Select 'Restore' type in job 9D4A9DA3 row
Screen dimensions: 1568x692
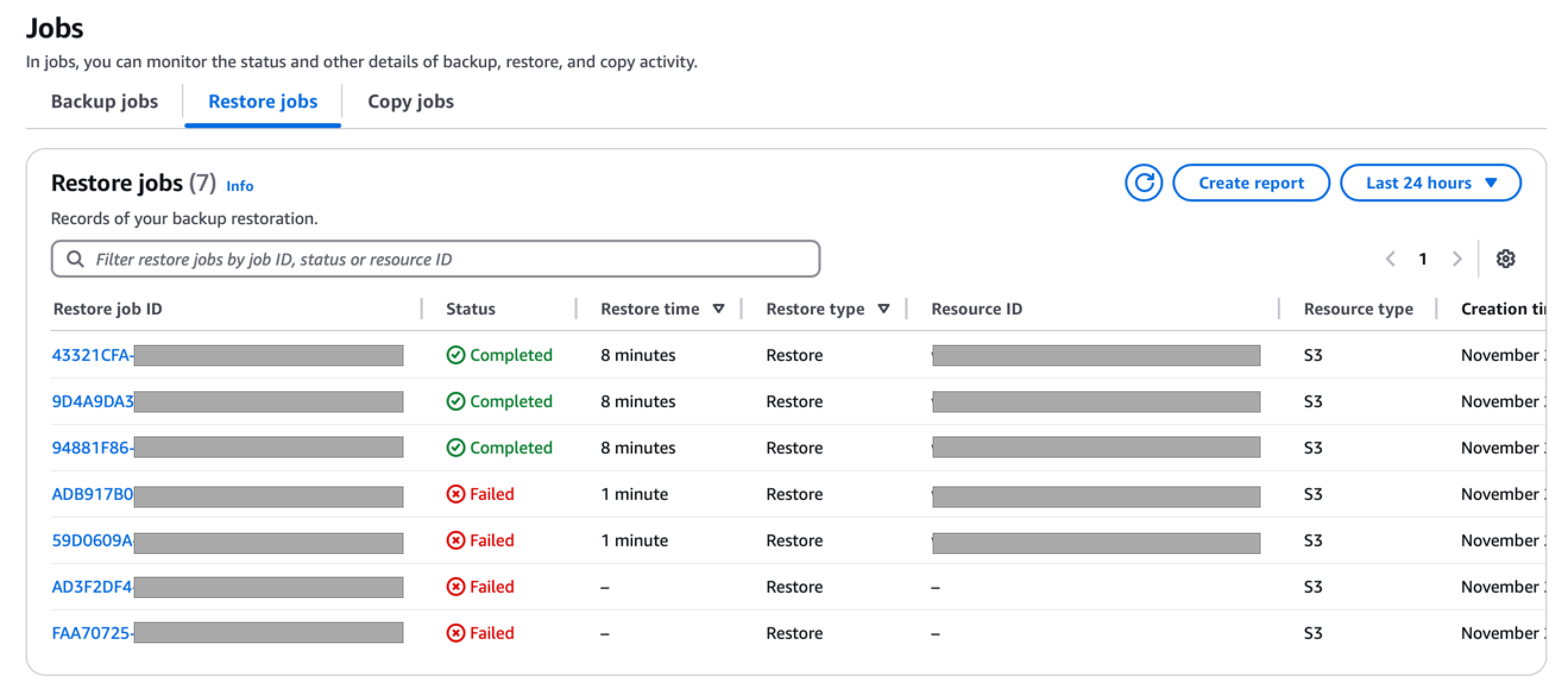794,401
